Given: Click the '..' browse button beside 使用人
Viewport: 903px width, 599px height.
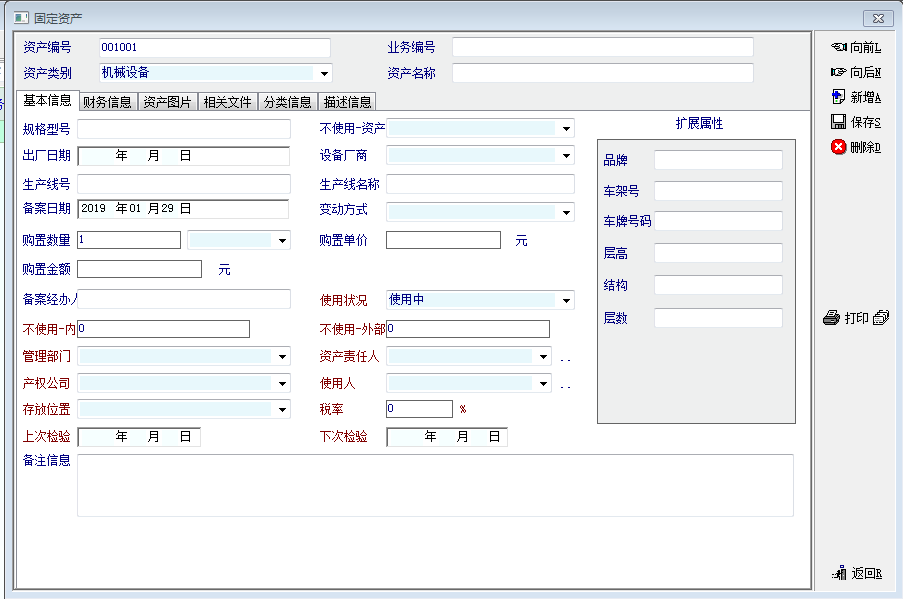Looking at the screenshot, I should coord(565,384).
